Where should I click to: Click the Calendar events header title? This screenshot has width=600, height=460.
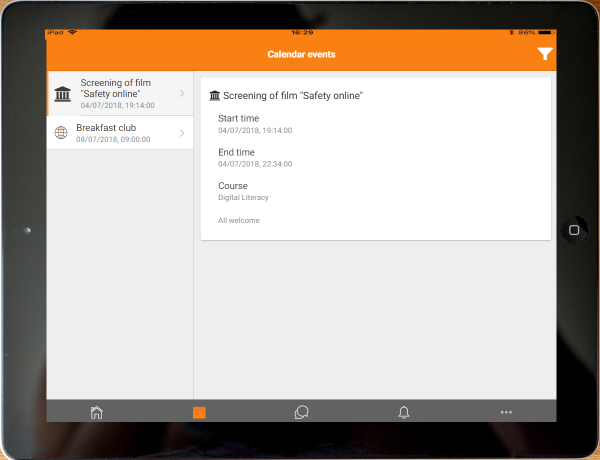(x=301, y=54)
